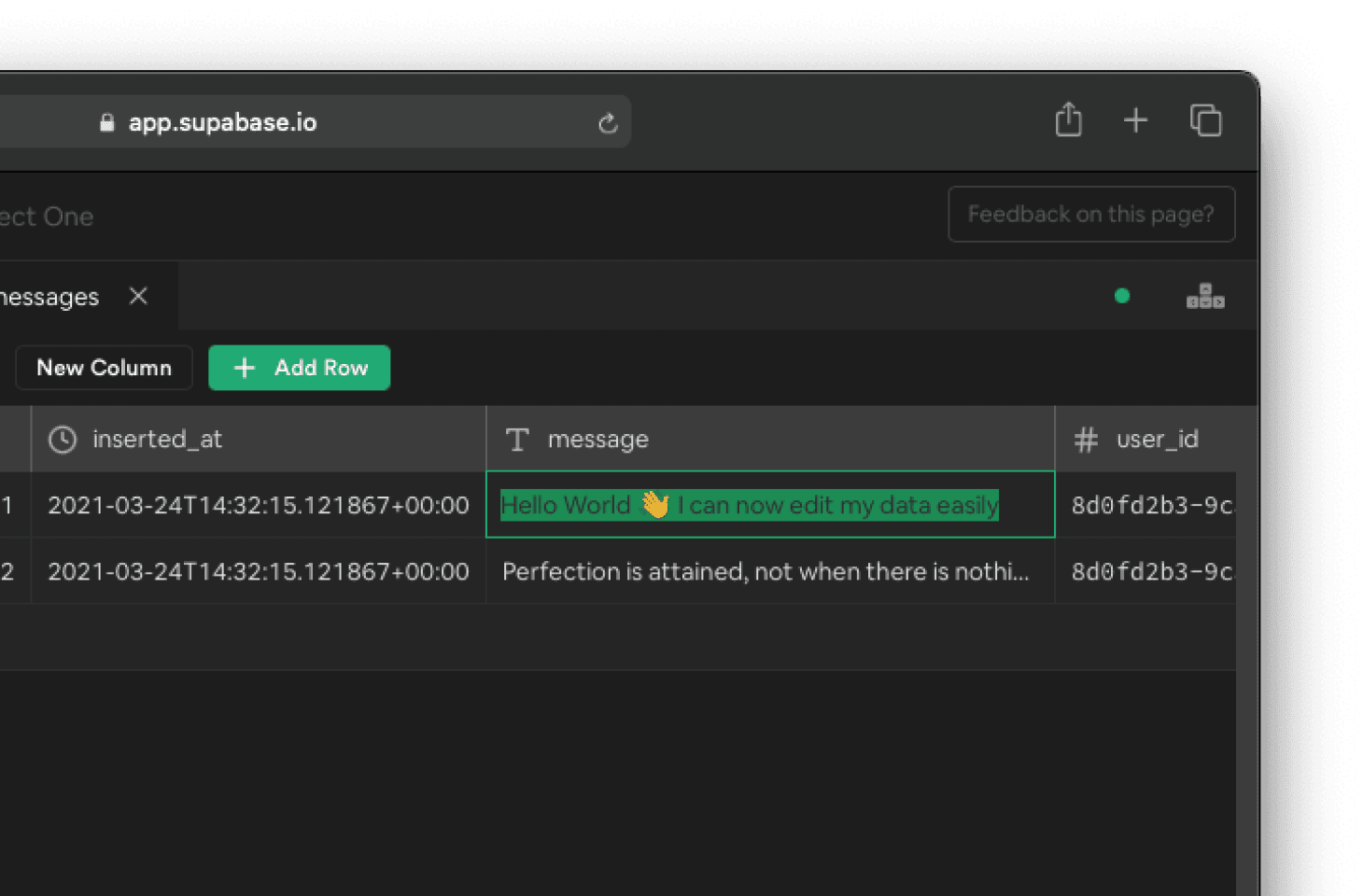The width and height of the screenshot is (1363, 896).
Task: Click the app.supabase.io address field
Action: click(355, 122)
